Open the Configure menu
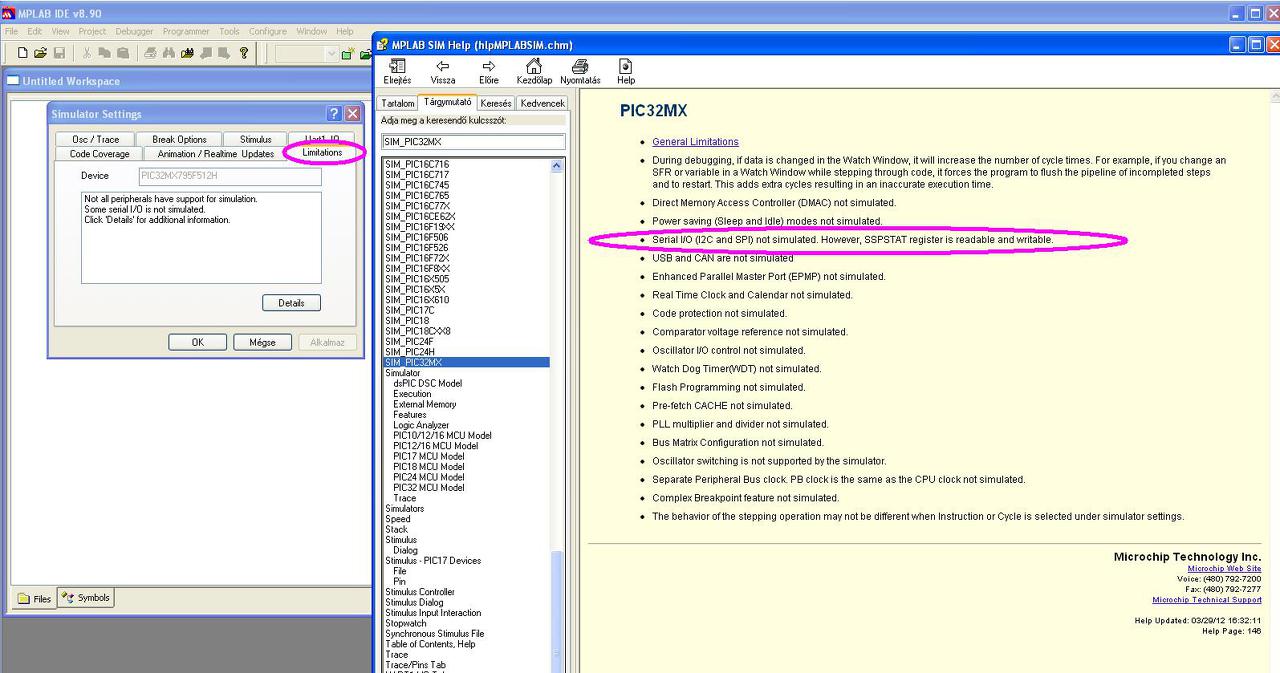 [x=267, y=31]
